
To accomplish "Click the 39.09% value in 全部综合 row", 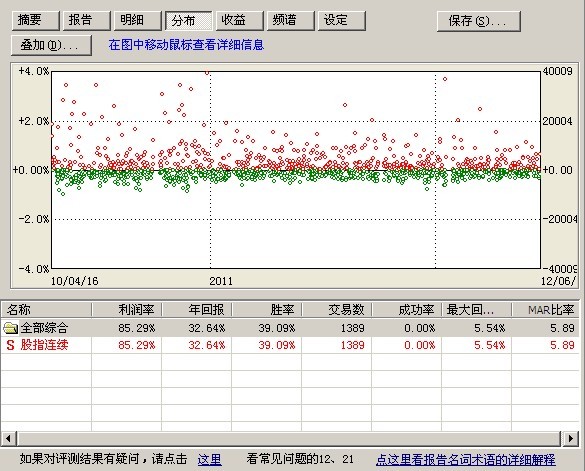I will pos(277,328).
